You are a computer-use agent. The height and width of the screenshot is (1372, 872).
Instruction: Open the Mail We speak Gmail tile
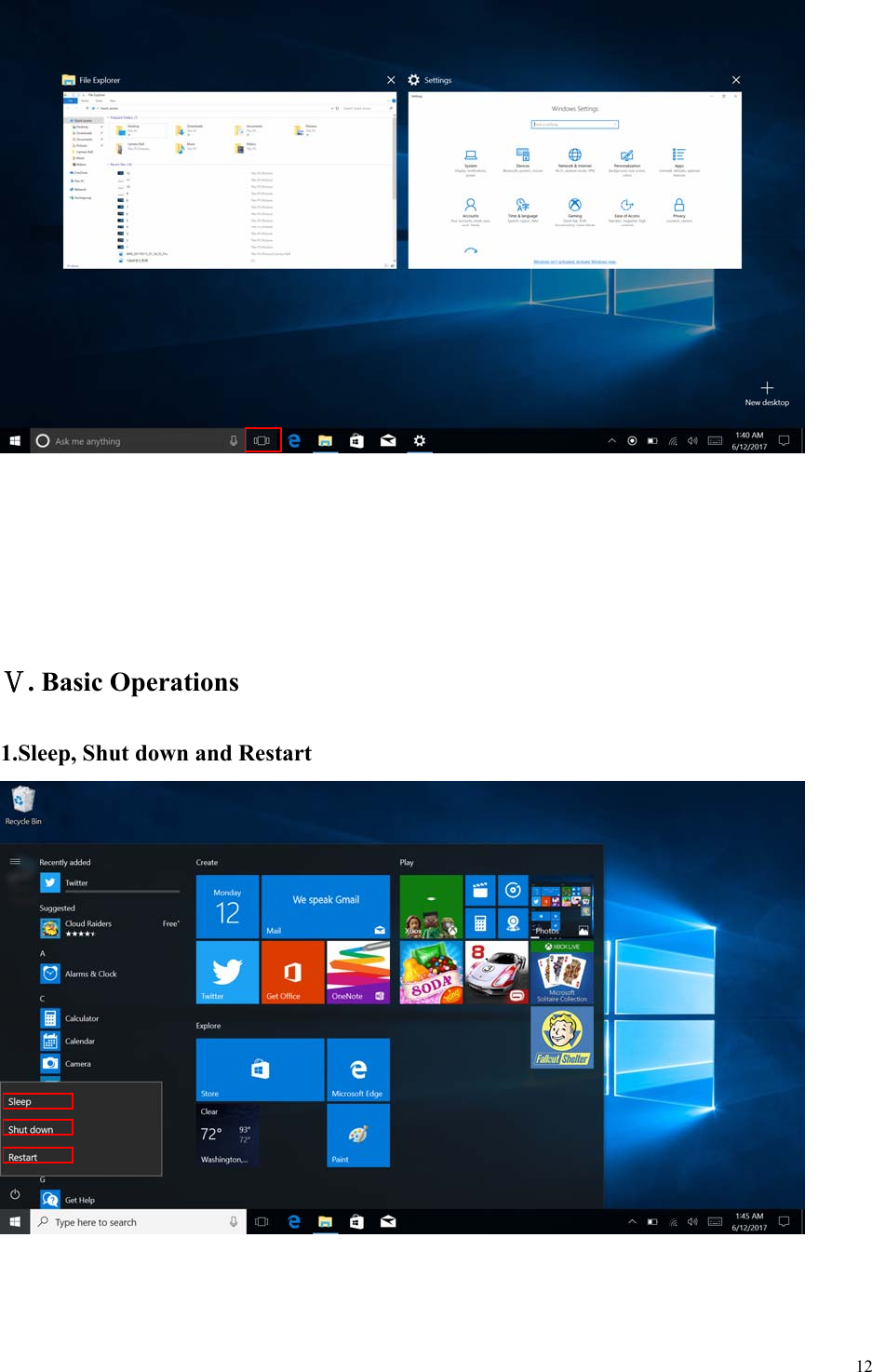pyautogui.click(x=326, y=907)
